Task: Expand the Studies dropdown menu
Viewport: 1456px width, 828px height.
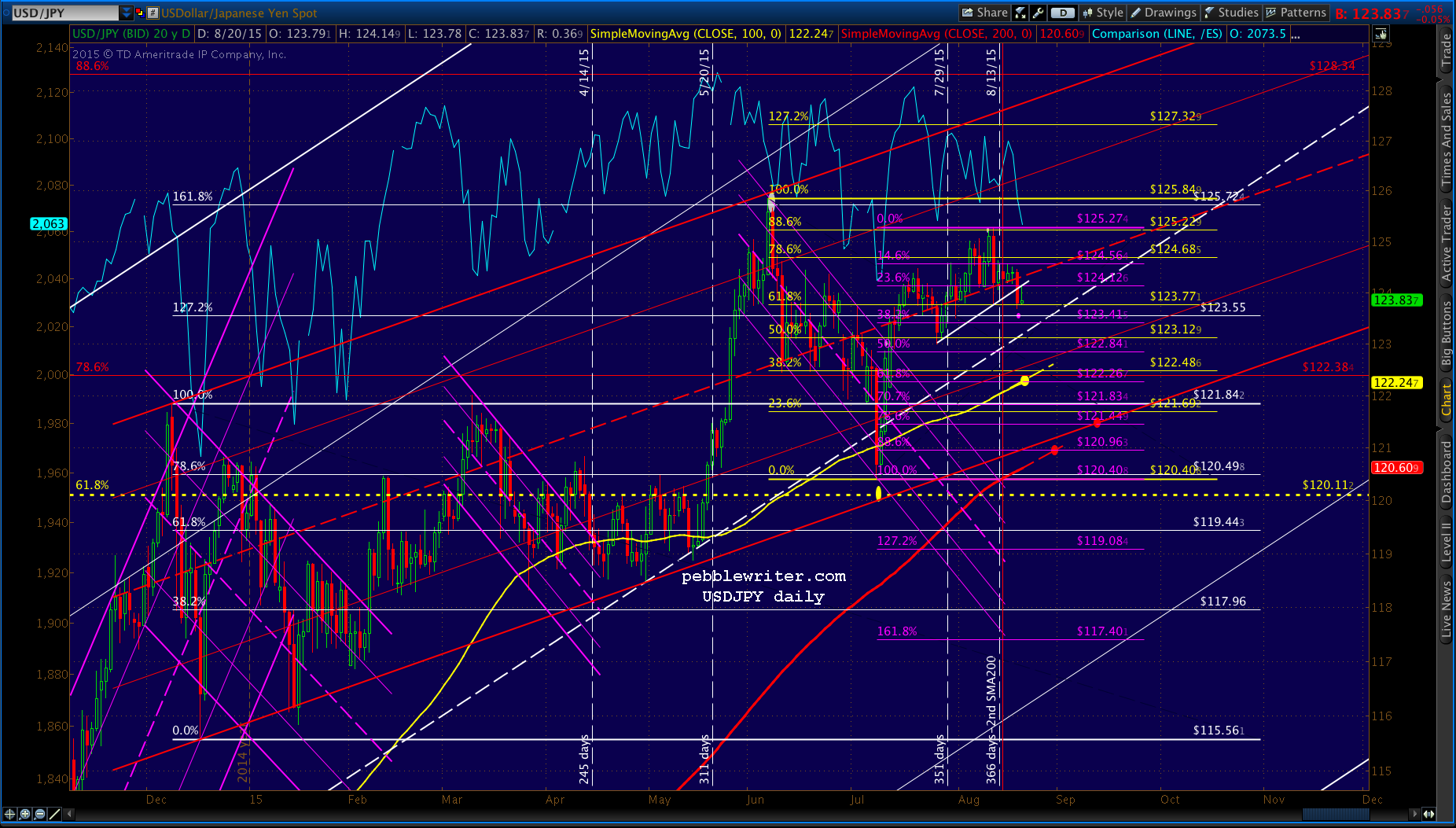Action: (x=1231, y=13)
